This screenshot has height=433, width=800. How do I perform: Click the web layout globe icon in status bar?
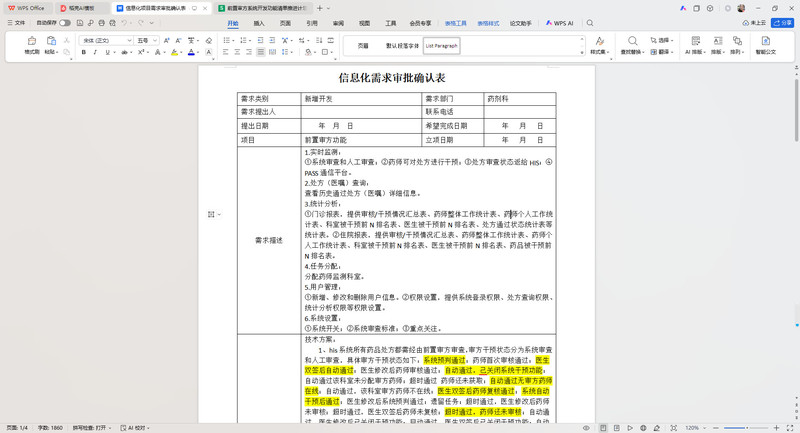click(x=643, y=428)
